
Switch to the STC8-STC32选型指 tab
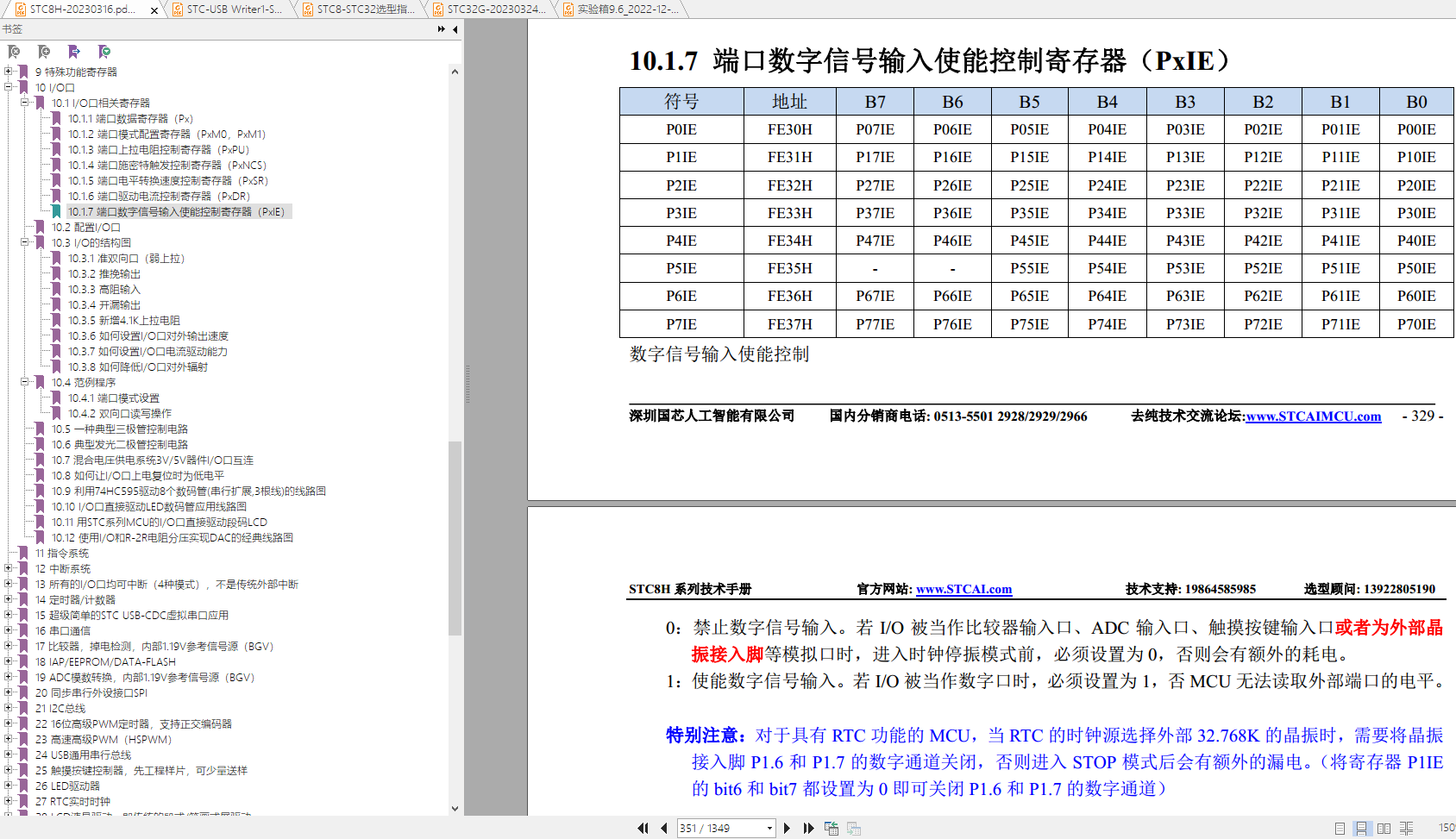coord(359,9)
